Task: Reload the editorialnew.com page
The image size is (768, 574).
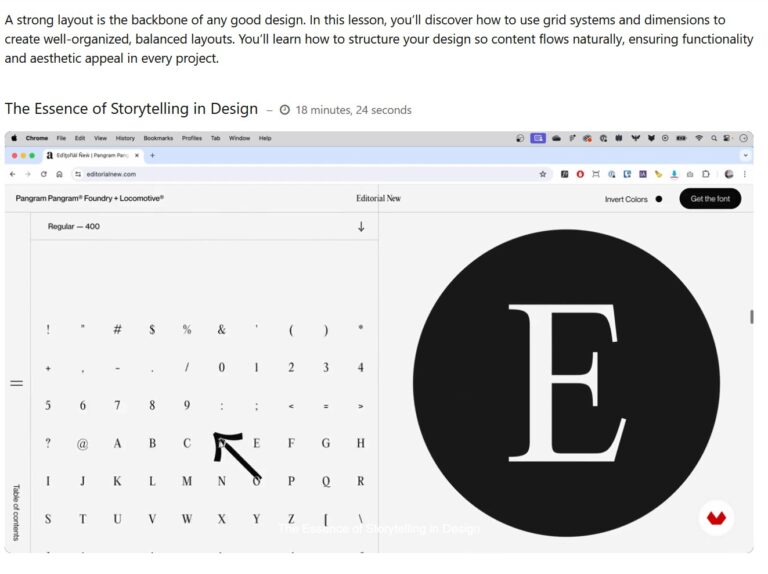Action: (43, 174)
